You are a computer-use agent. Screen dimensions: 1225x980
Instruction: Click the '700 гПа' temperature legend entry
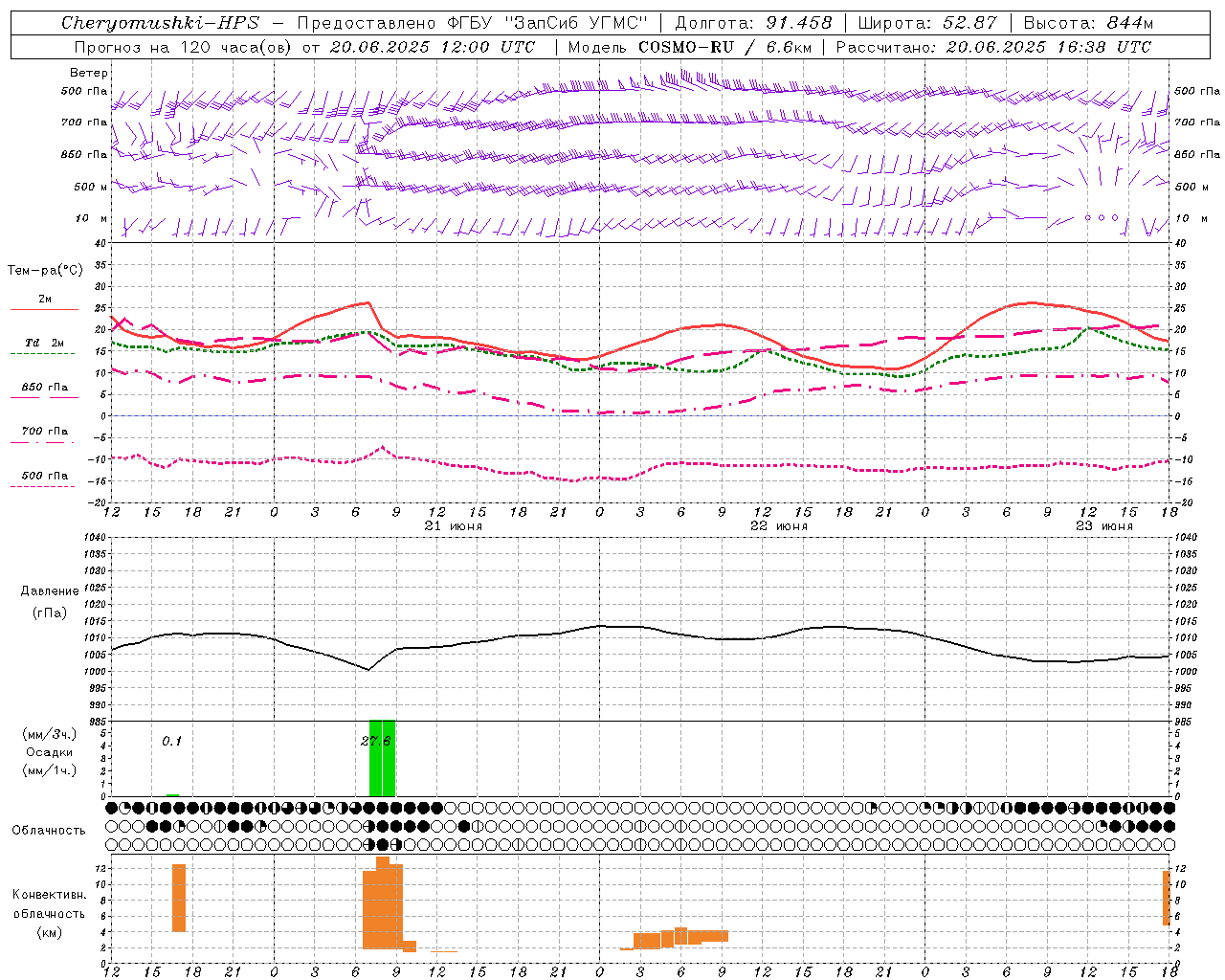pos(45,432)
